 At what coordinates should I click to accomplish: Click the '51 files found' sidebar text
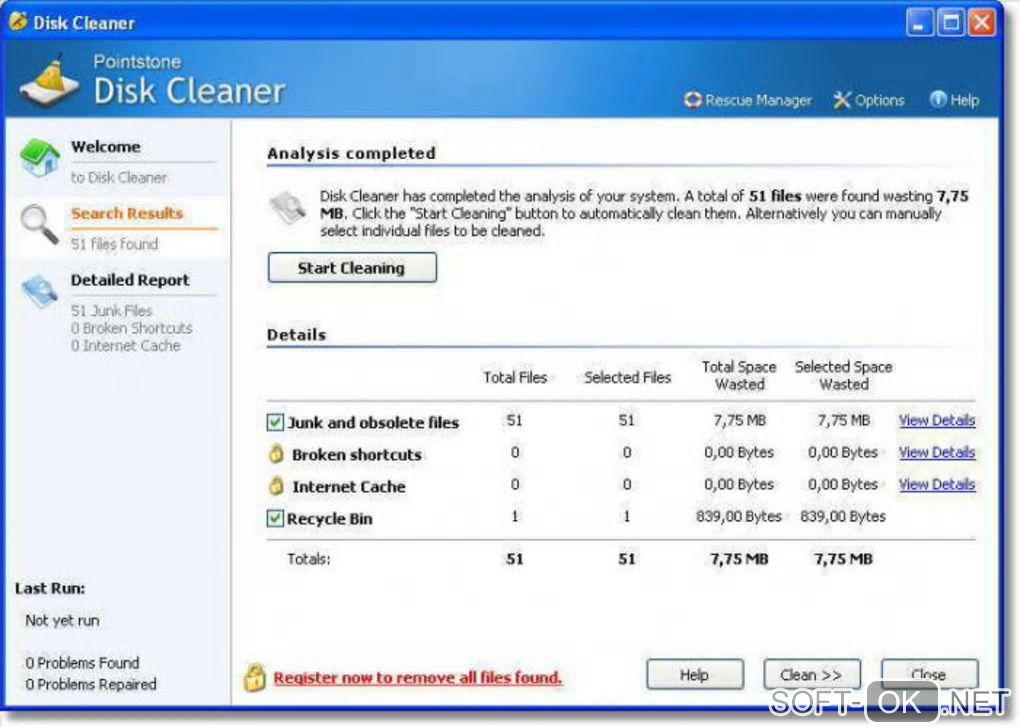(x=114, y=245)
